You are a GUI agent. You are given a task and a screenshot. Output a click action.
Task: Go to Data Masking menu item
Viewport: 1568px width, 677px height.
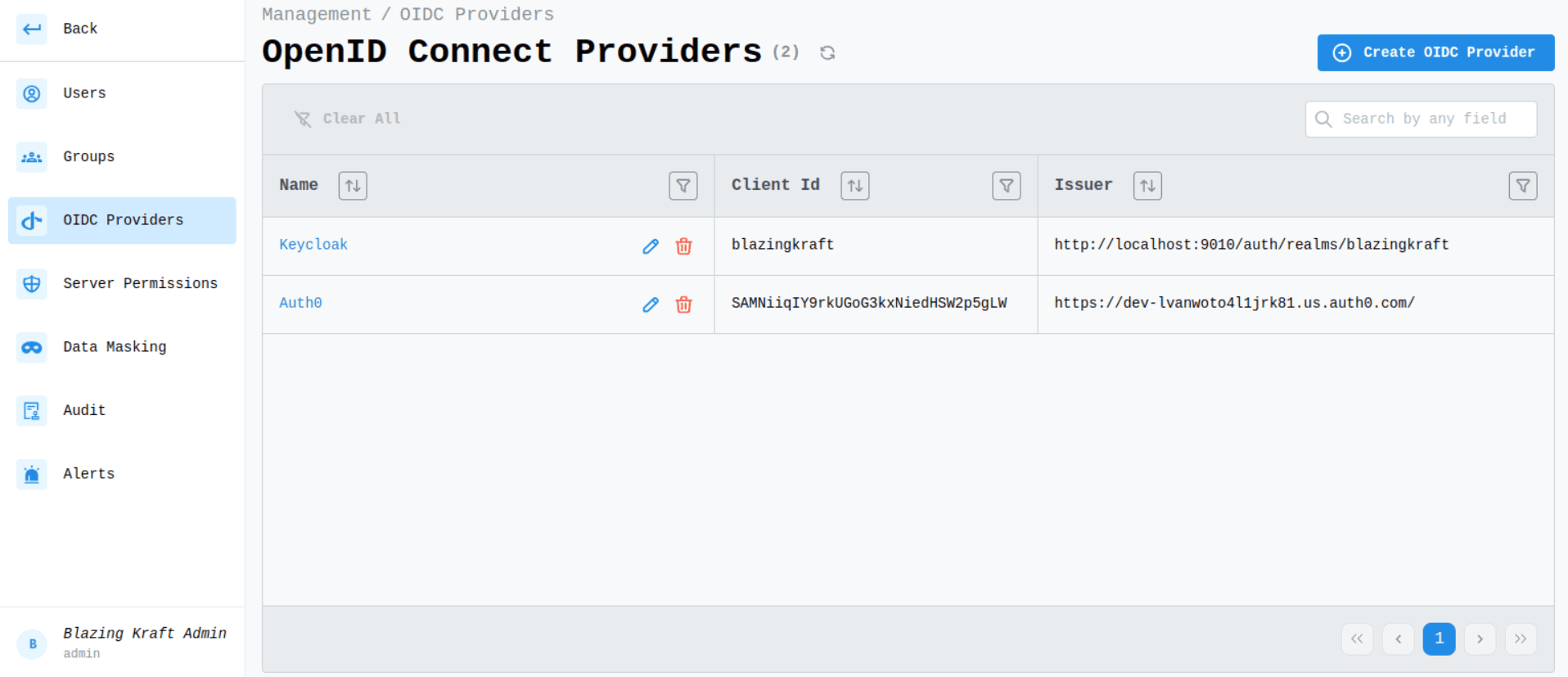[x=123, y=347]
